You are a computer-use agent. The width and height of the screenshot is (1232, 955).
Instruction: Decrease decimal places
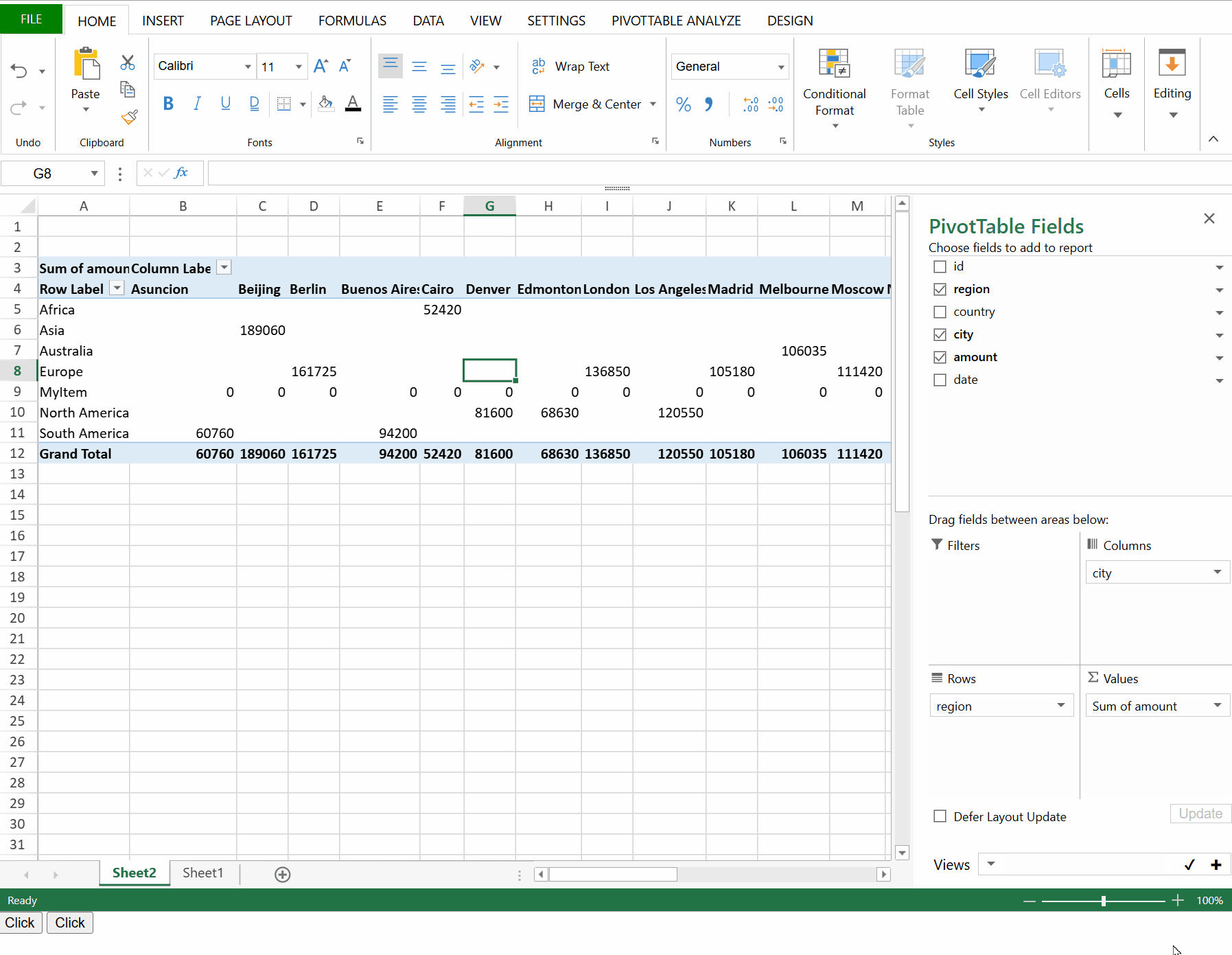(776, 104)
